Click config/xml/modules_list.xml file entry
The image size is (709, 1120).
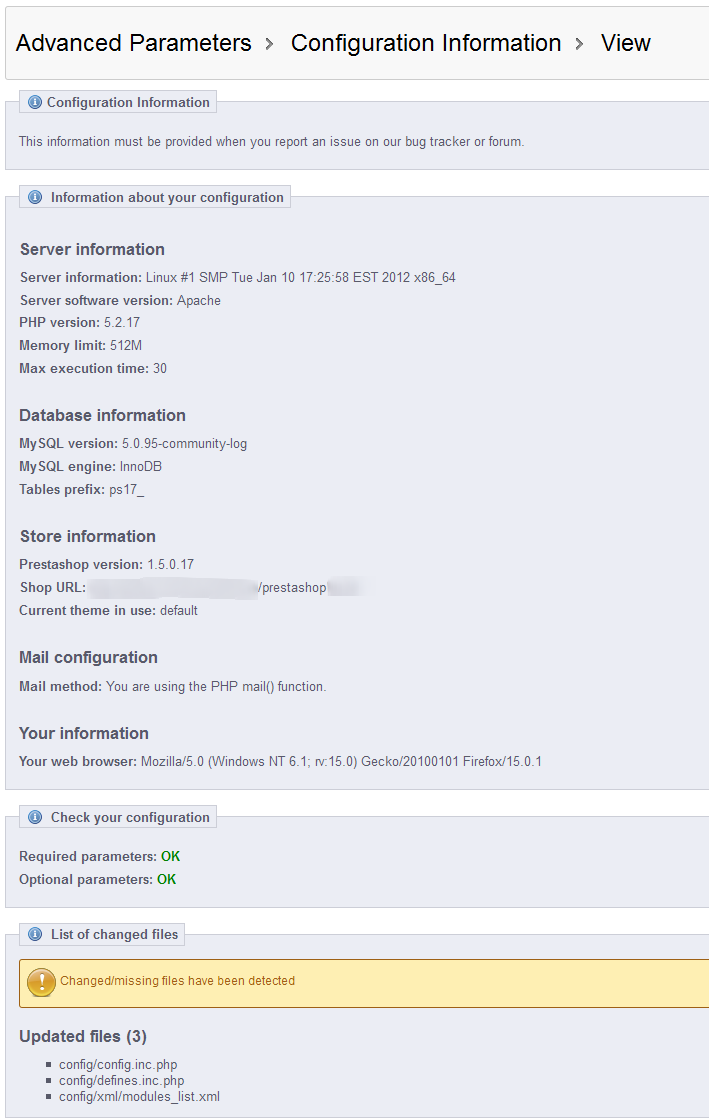tap(139, 1097)
